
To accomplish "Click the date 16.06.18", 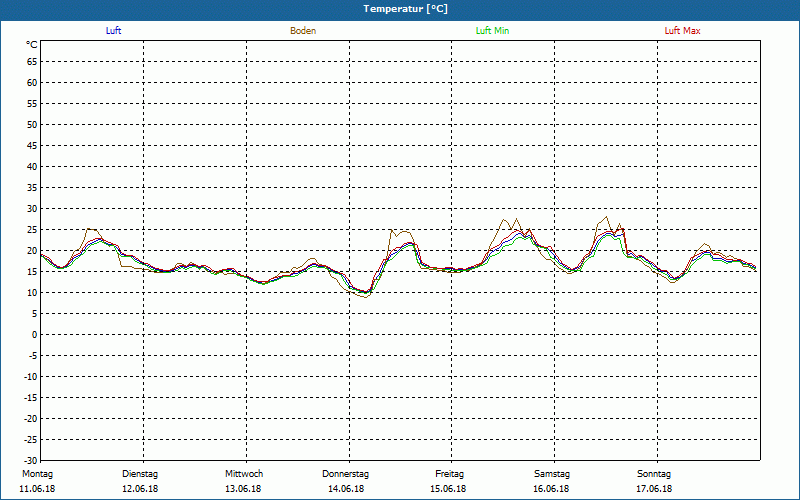I will click(552, 489).
